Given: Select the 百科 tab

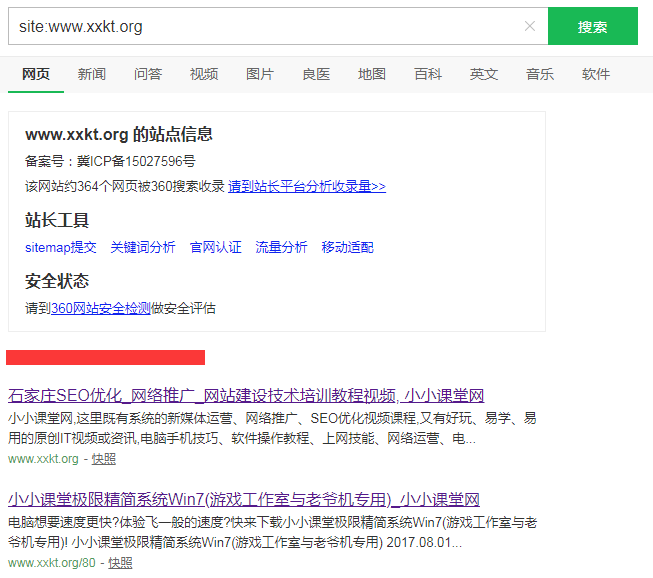Looking at the screenshot, I should [x=428, y=74].
